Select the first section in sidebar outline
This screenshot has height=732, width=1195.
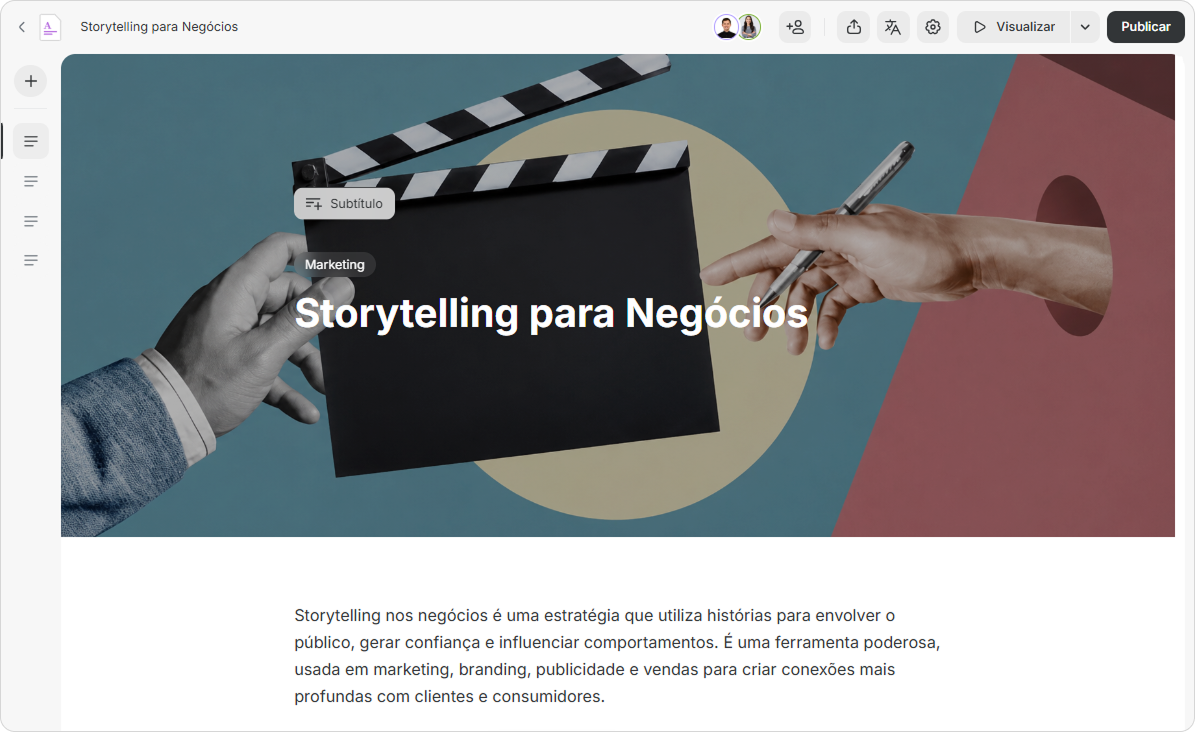(30, 141)
